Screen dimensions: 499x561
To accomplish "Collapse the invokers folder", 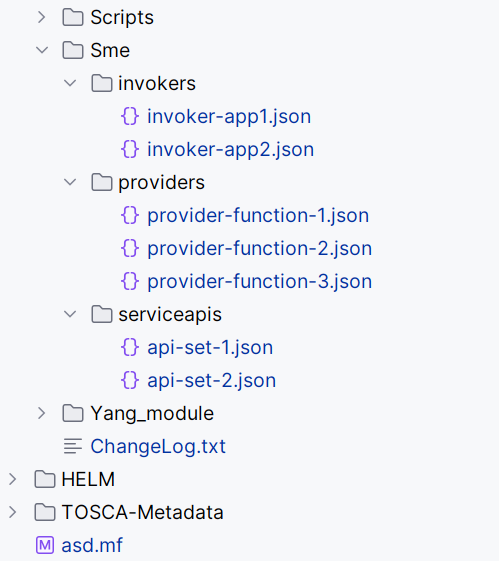I will pyautogui.click(x=70, y=83).
